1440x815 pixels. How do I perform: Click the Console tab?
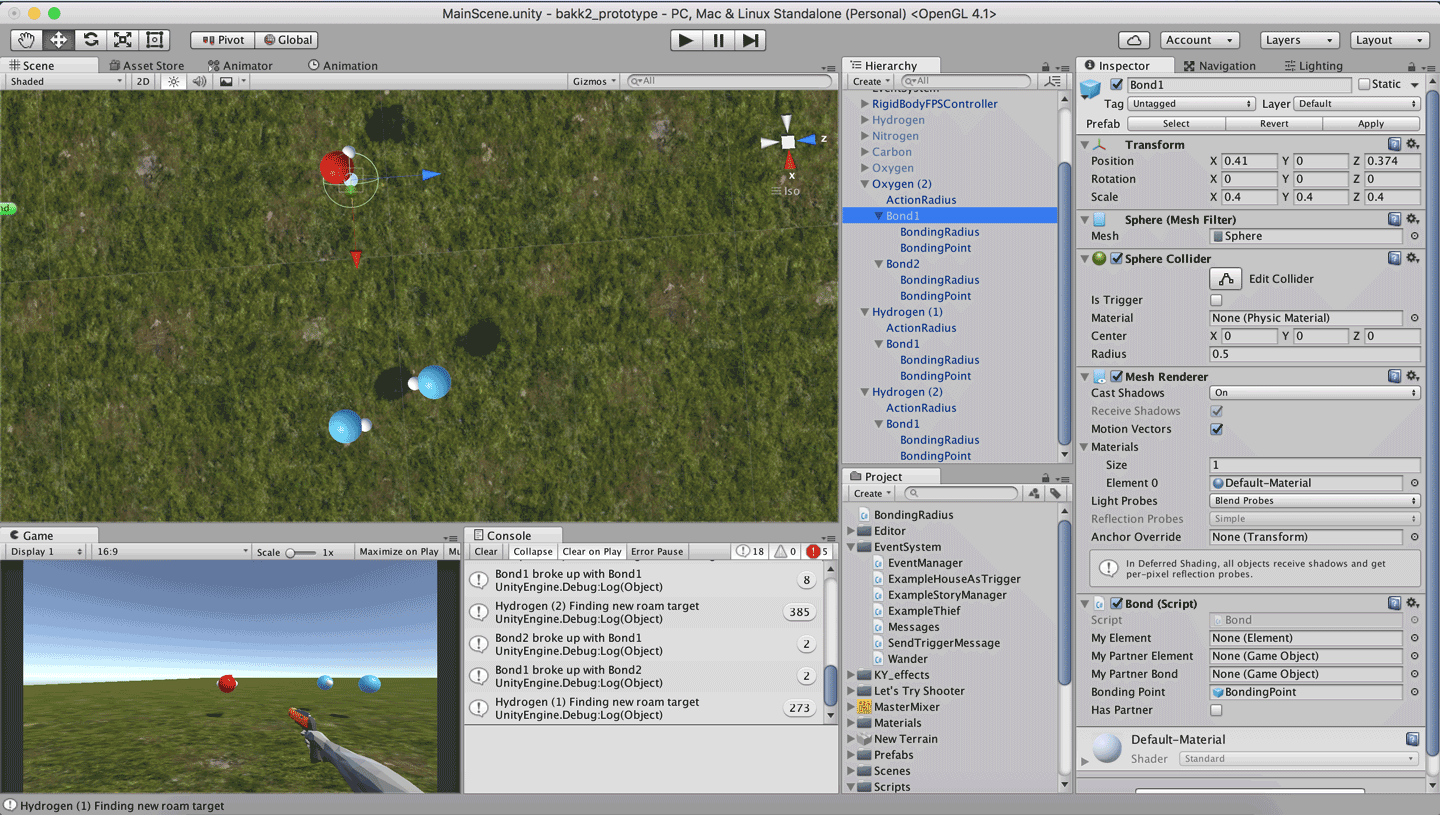(x=512, y=535)
